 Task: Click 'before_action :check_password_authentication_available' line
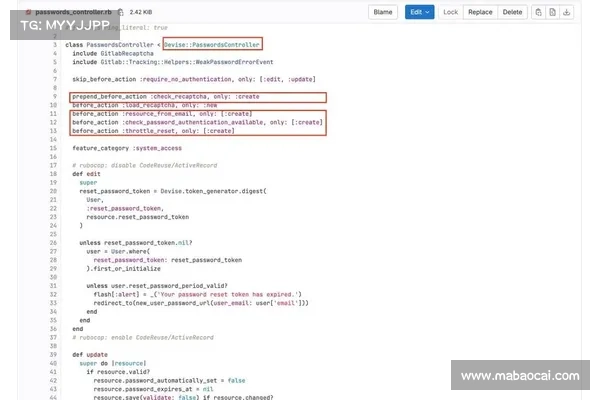click(x=197, y=122)
